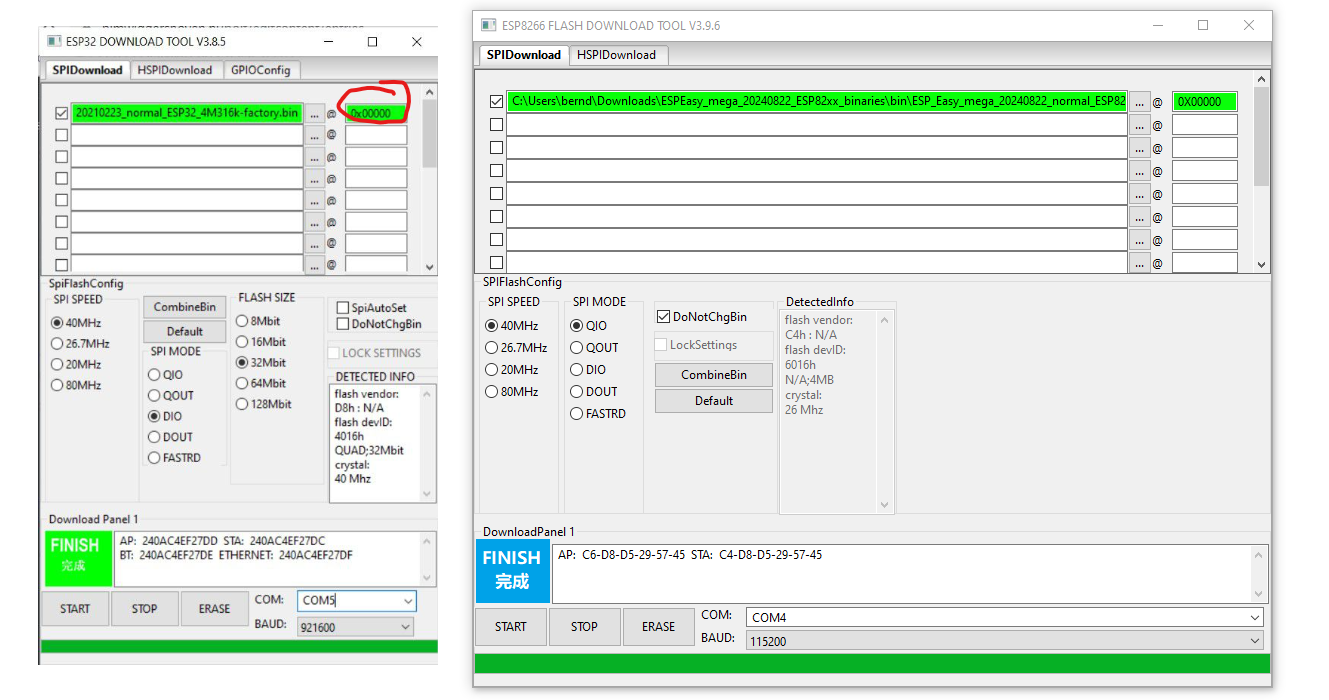Open HSPIDownload tab in ESP8266 window
The height and width of the screenshot is (700, 1329).
(x=616, y=55)
